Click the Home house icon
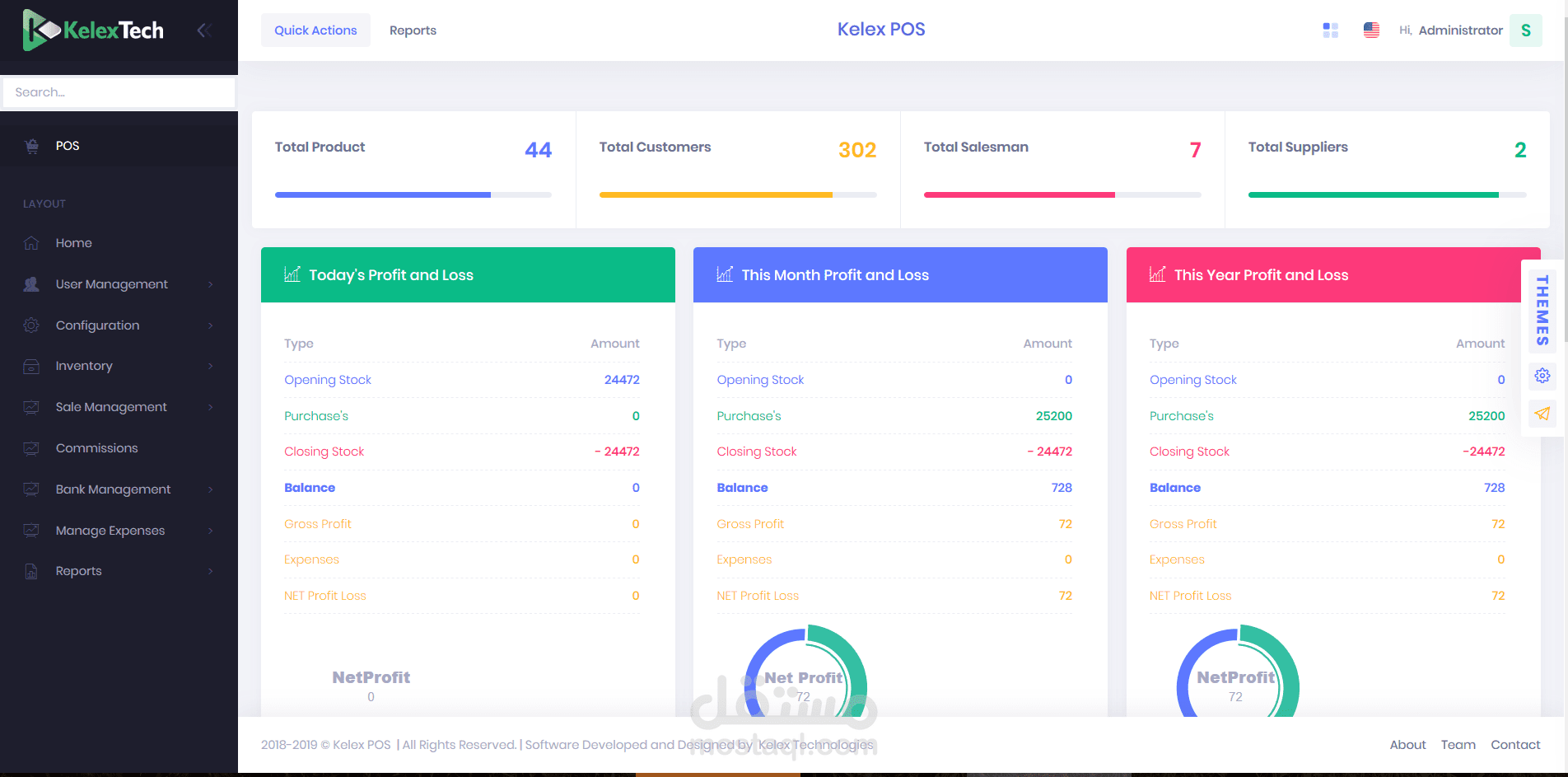Image resolution: width=1568 pixels, height=777 pixels. click(31, 243)
